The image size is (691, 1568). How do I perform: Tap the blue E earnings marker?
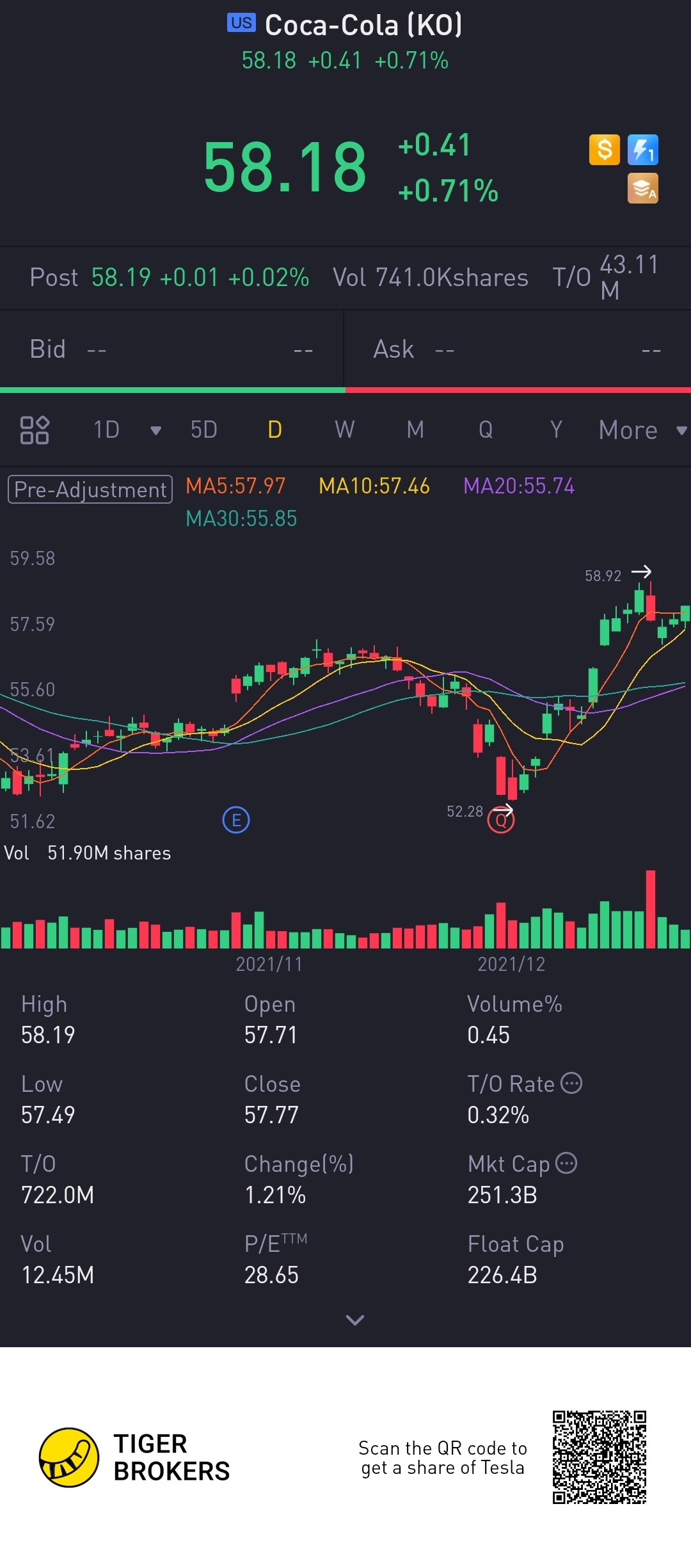[236, 820]
